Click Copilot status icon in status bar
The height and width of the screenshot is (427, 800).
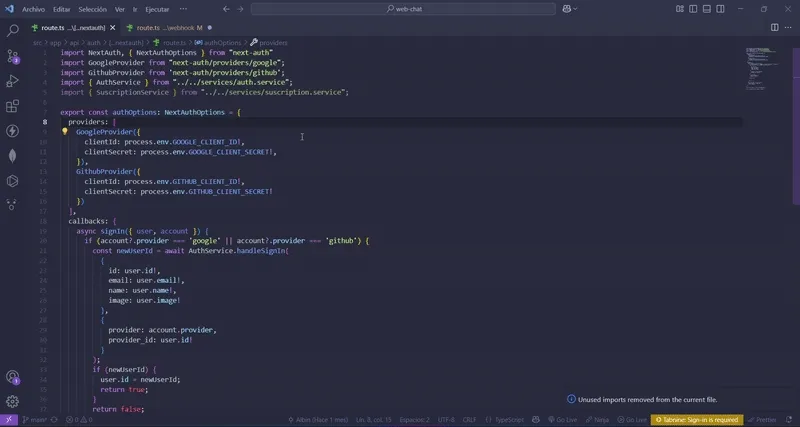536,420
